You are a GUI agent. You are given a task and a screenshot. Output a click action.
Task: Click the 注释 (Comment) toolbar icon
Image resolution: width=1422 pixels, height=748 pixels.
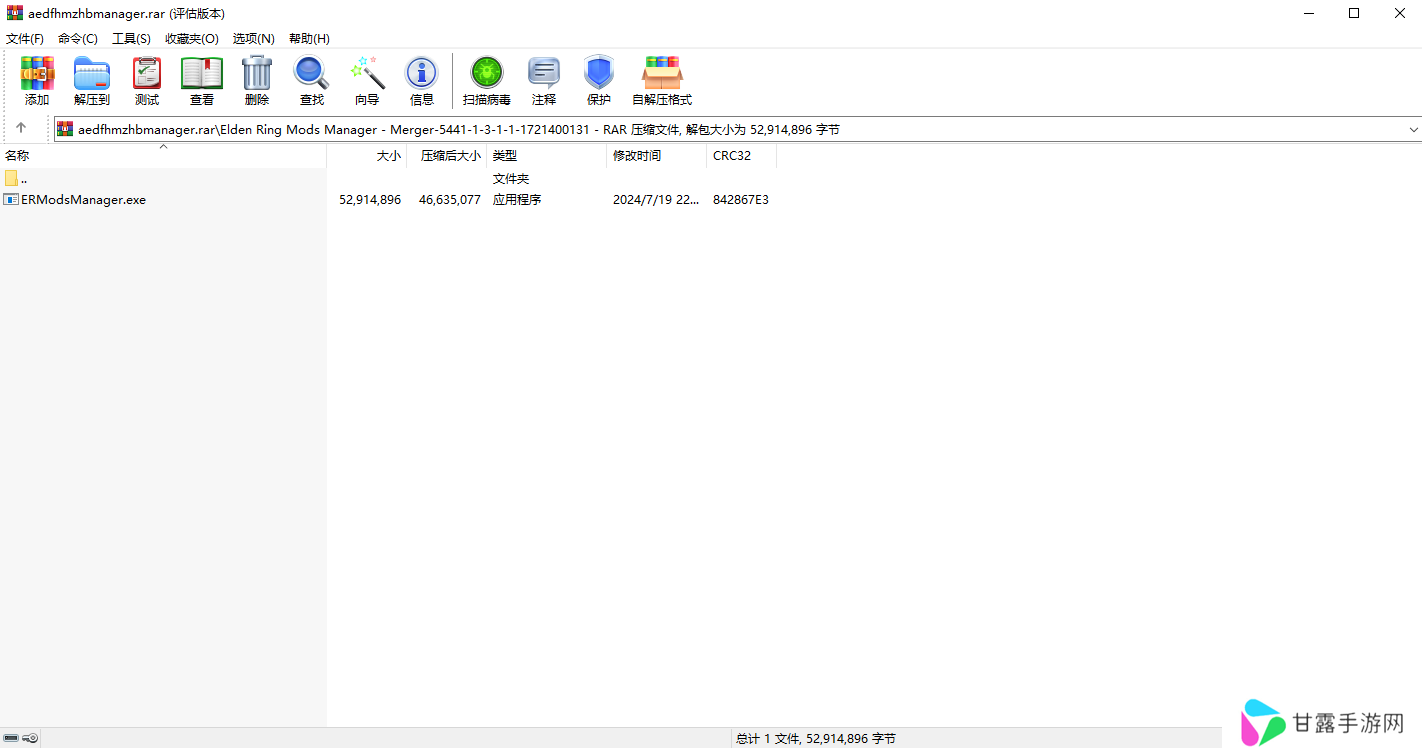pyautogui.click(x=544, y=73)
